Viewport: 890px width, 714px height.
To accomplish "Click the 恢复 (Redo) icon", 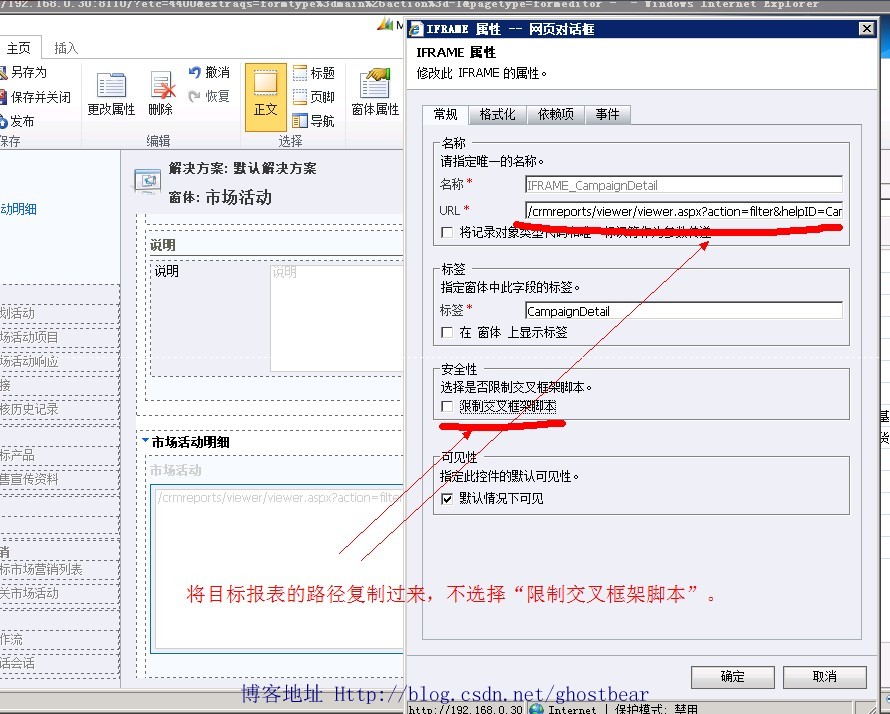I will click(195, 96).
